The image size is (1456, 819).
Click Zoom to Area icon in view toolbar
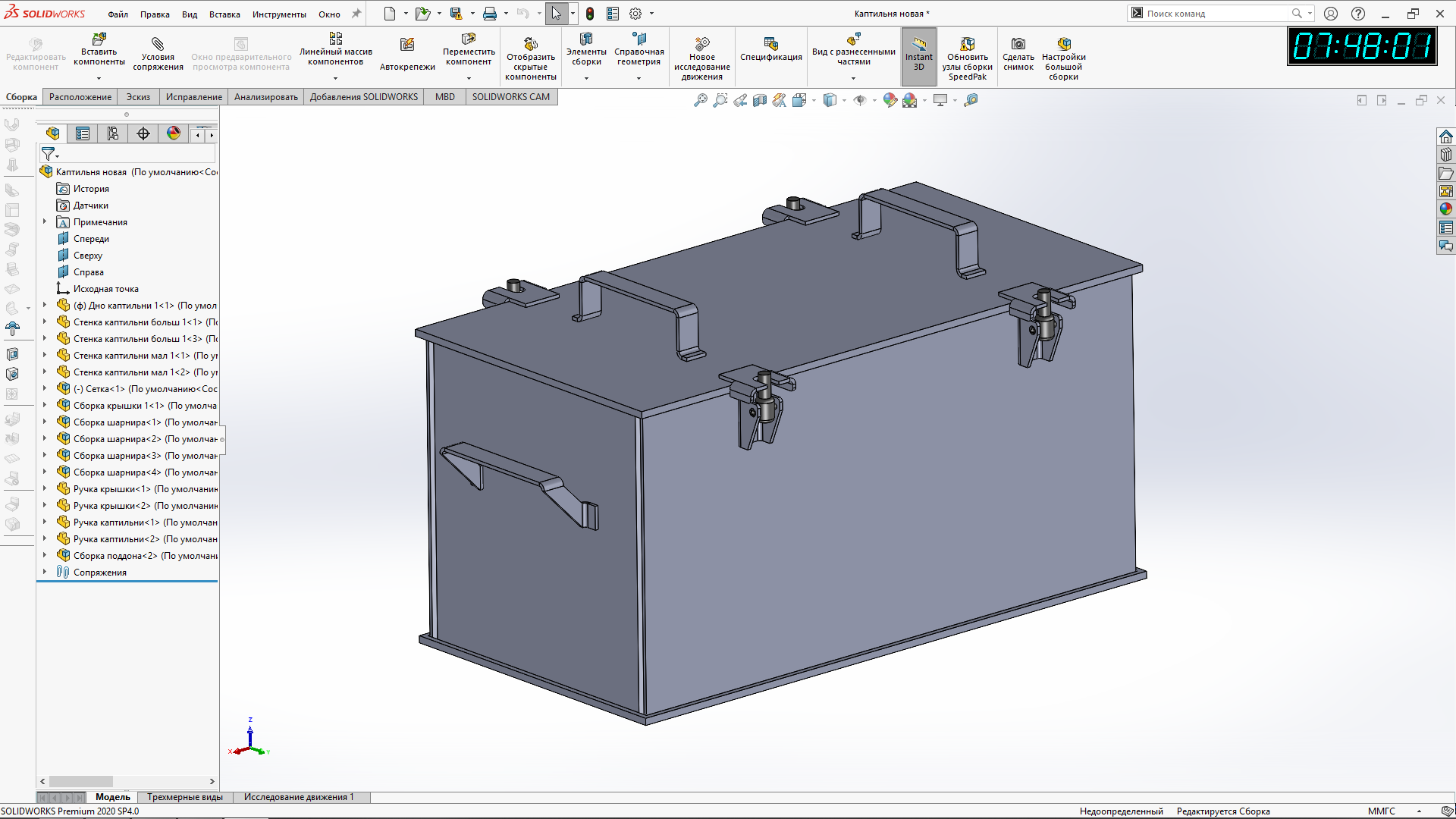point(720,100)
